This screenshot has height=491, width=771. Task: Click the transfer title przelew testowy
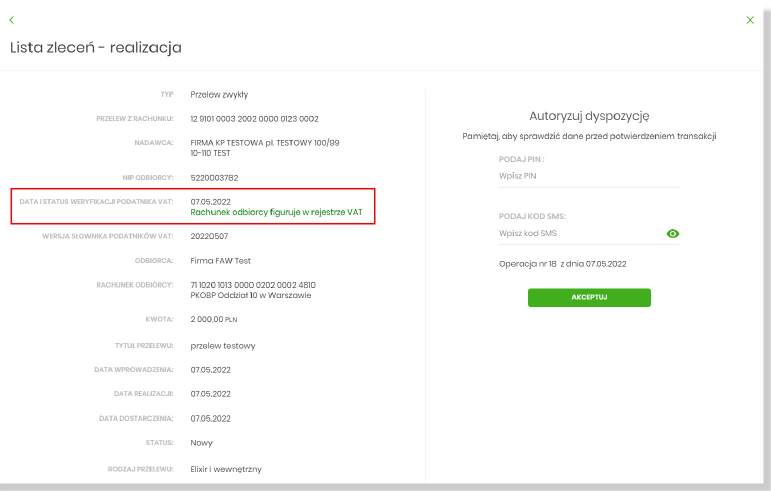tap(223, 346)
